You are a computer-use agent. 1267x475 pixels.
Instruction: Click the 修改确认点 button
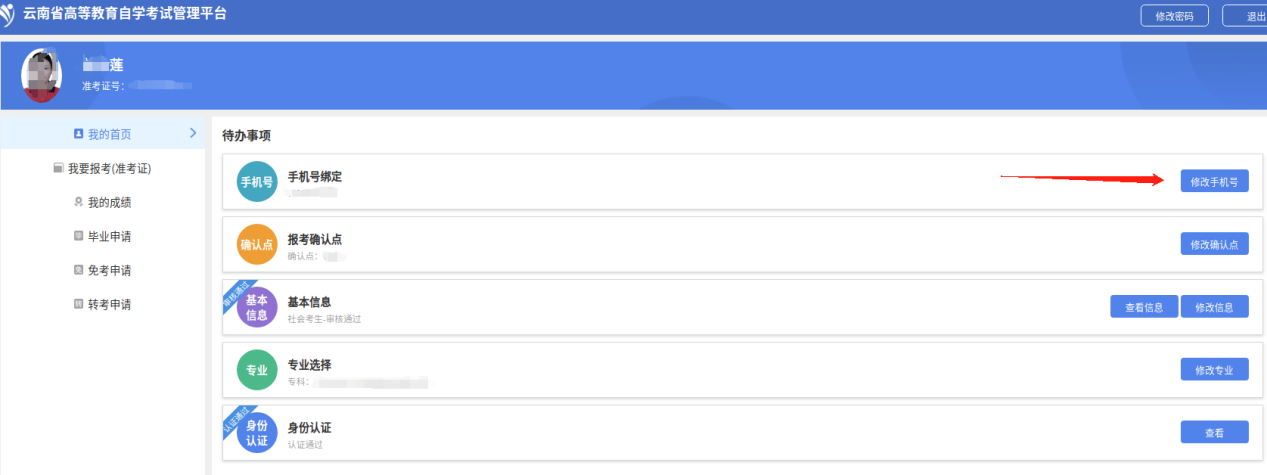click(1214, 244)
